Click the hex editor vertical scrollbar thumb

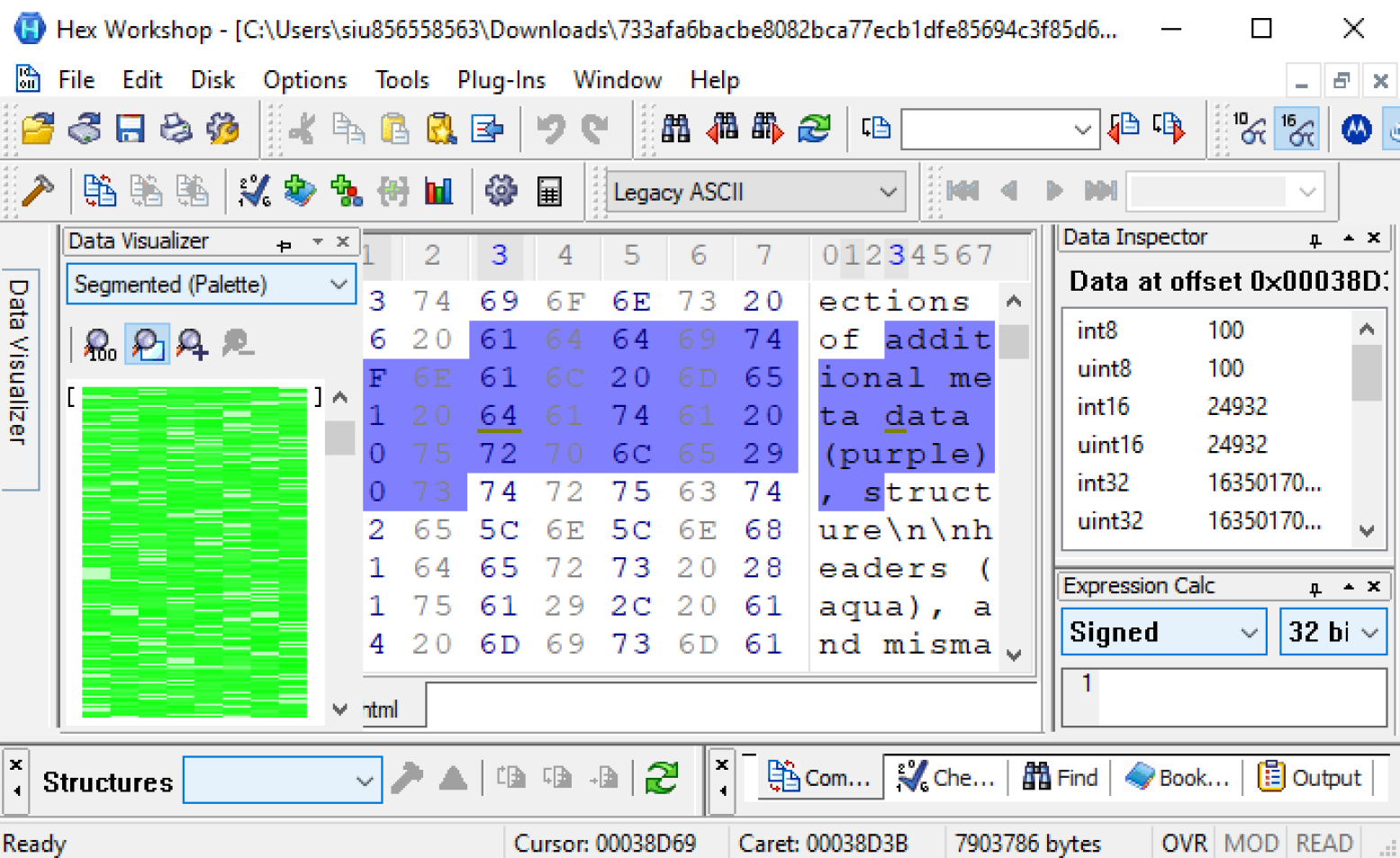tap(1014, 342)
